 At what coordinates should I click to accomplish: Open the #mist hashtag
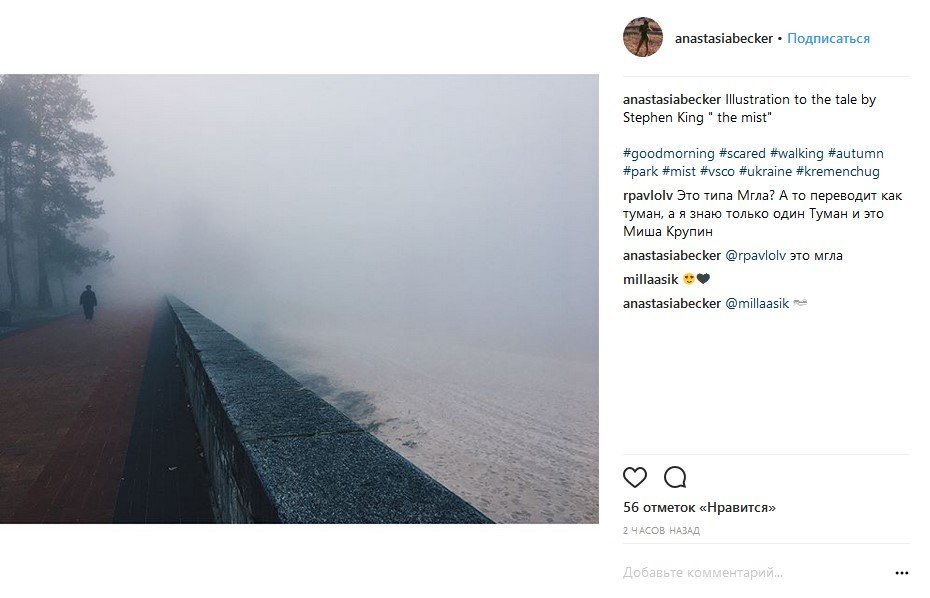tap(679, 172)
